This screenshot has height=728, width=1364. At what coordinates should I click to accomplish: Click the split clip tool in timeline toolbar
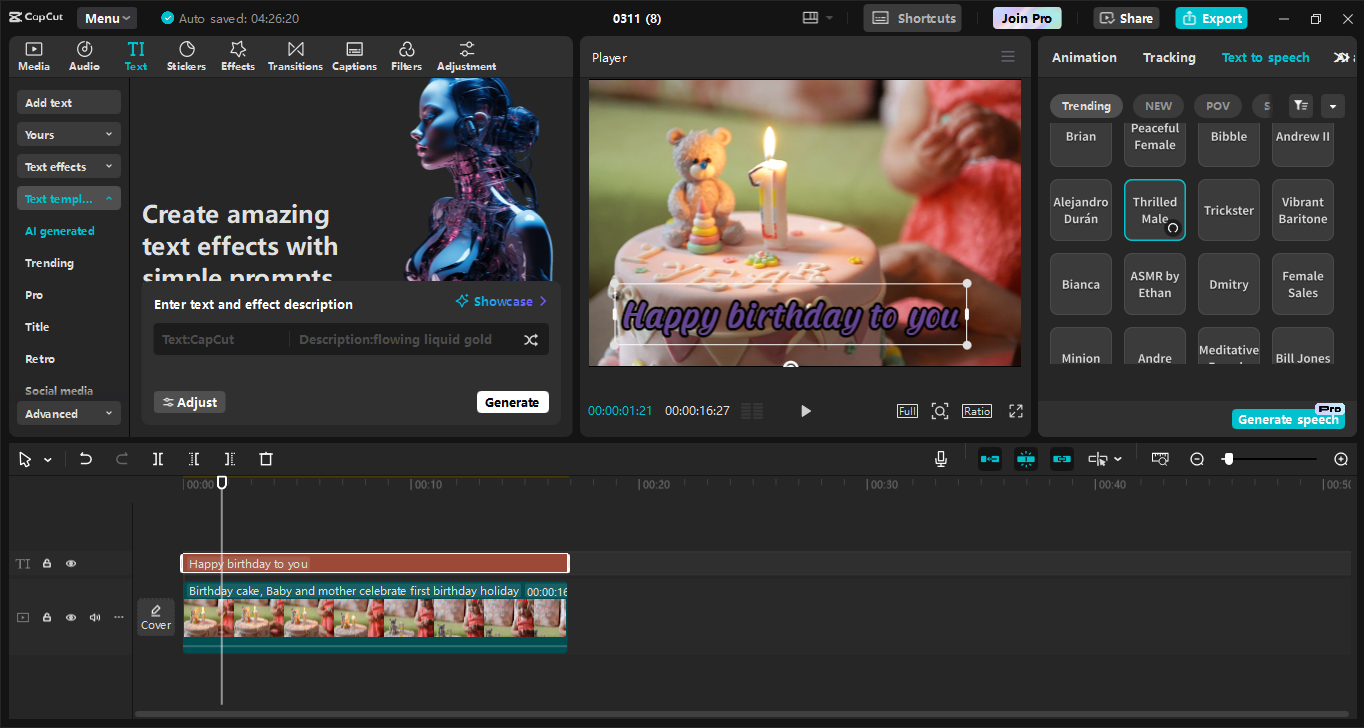[x=158, y=459]
